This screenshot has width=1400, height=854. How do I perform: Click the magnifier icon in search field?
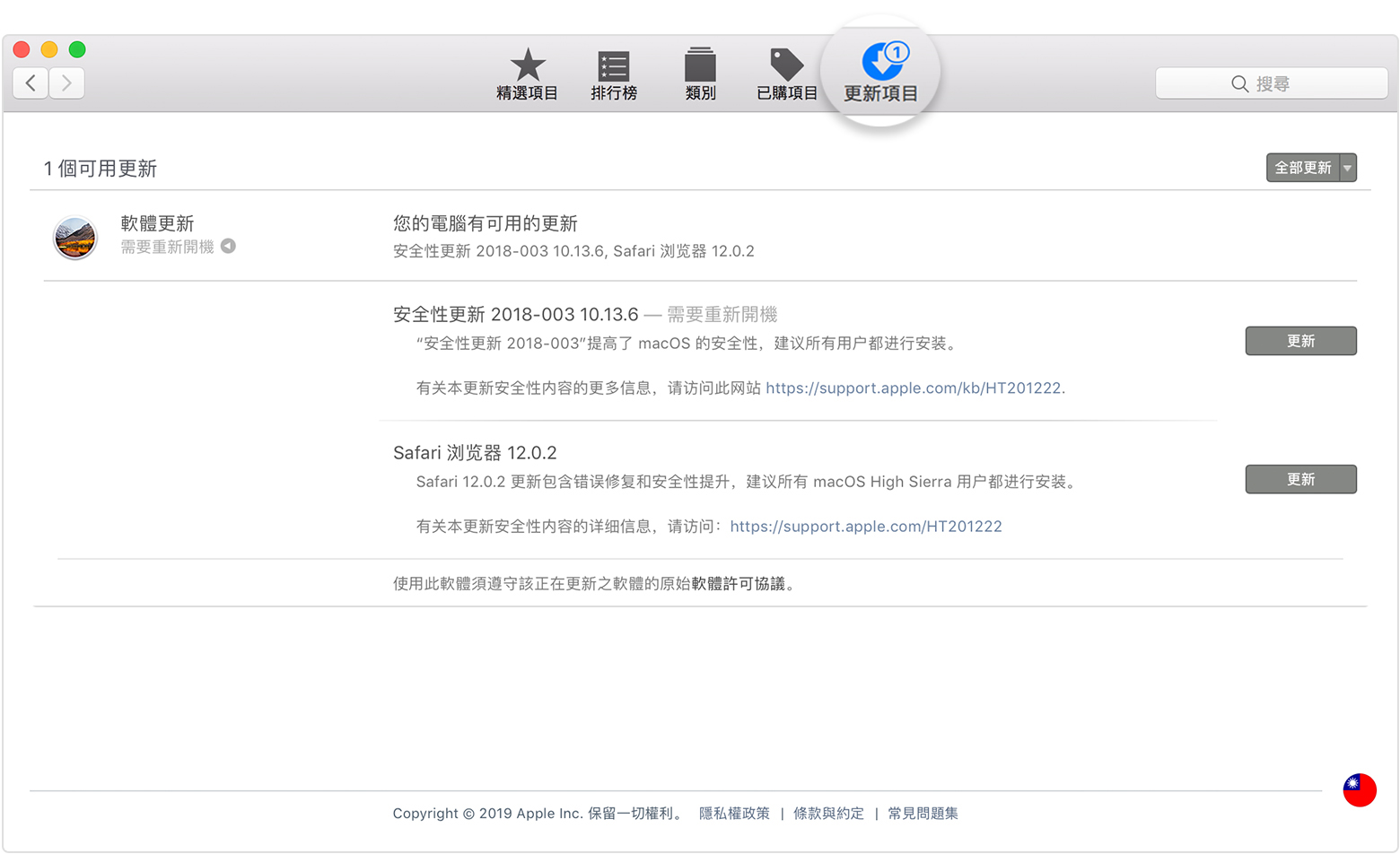[x=1239, y=83]
